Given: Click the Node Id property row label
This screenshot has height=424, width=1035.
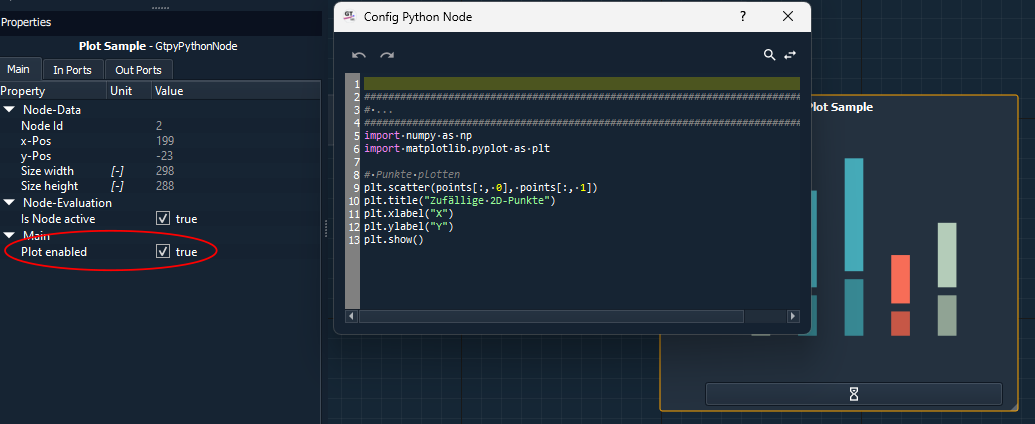Looking at the screenshot, I should coord(42,125).
